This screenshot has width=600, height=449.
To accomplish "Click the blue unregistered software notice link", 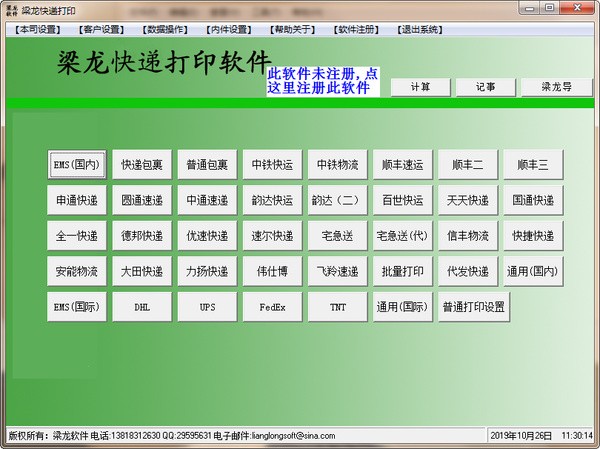I will (323, 81).
